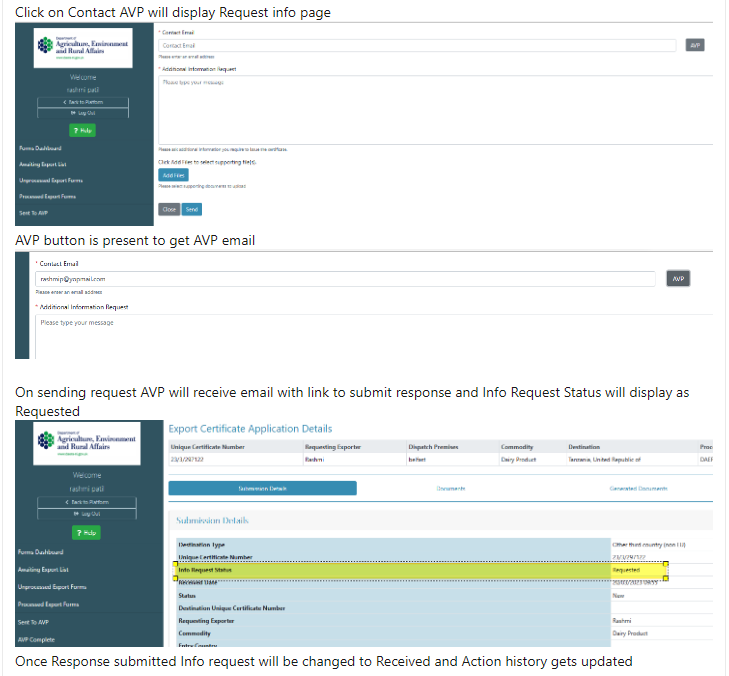Click the Close button beside Send
The image size is (729, 676).
point(169,209)
